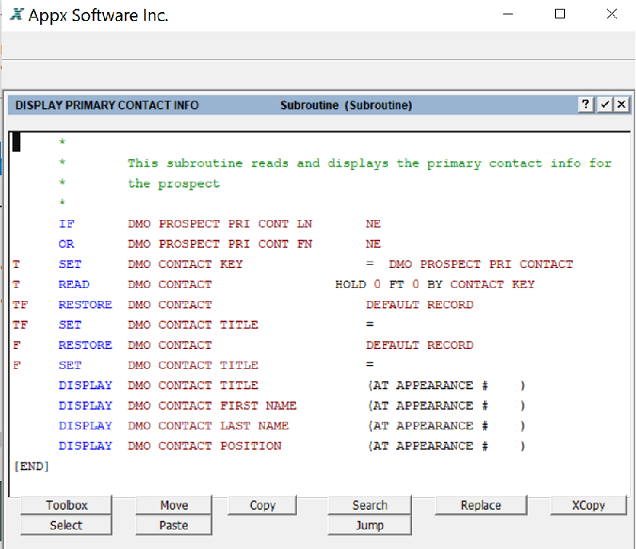Click AT APPEARANCE # on POSITION line
The height and width of the screenshot is (549, 636).
click(430, 446)
